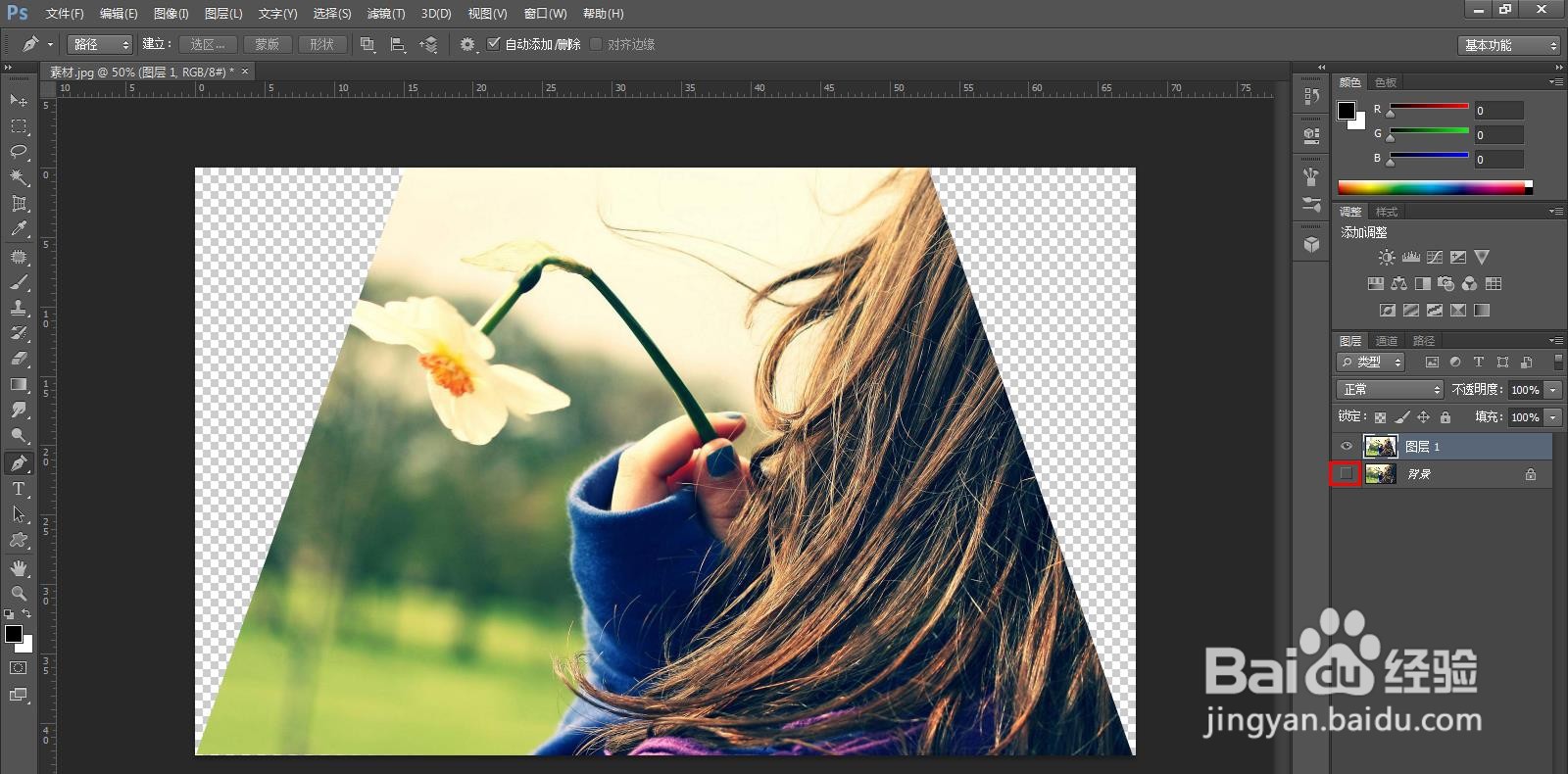The width and height of the screenshot is (1568, 774).
Task: Open the 正常 blend mode dropdown
Action: coord(1390,390)
